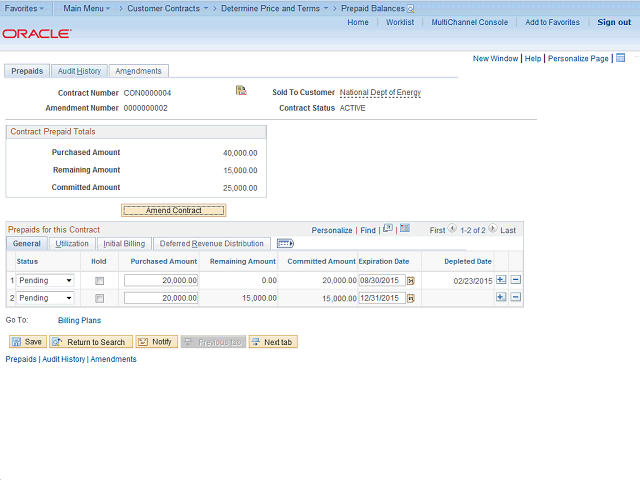Delete prepaid row 1
The height and width of the screenshot is (480, 640).
point(516,280)
